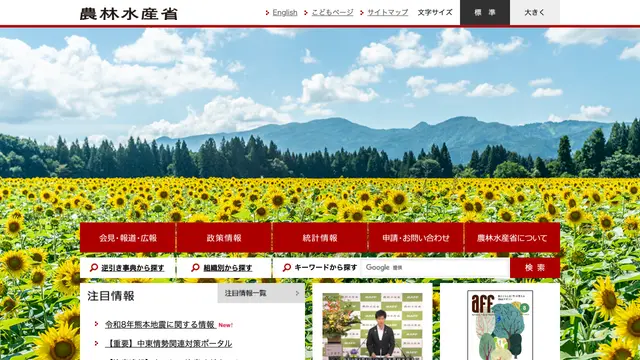Click the red 検索 search button
Screen dimensions: 640x360
click(535, 268)
